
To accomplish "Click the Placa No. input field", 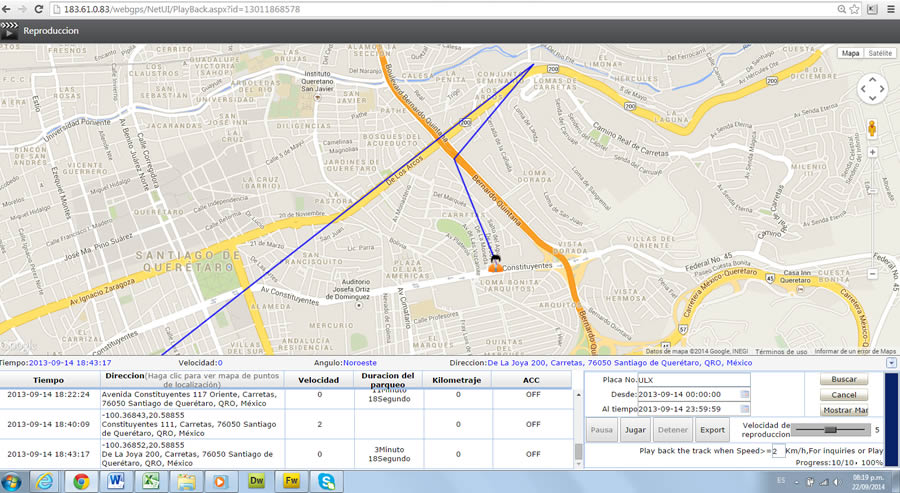I will click(x=693, y=379).
